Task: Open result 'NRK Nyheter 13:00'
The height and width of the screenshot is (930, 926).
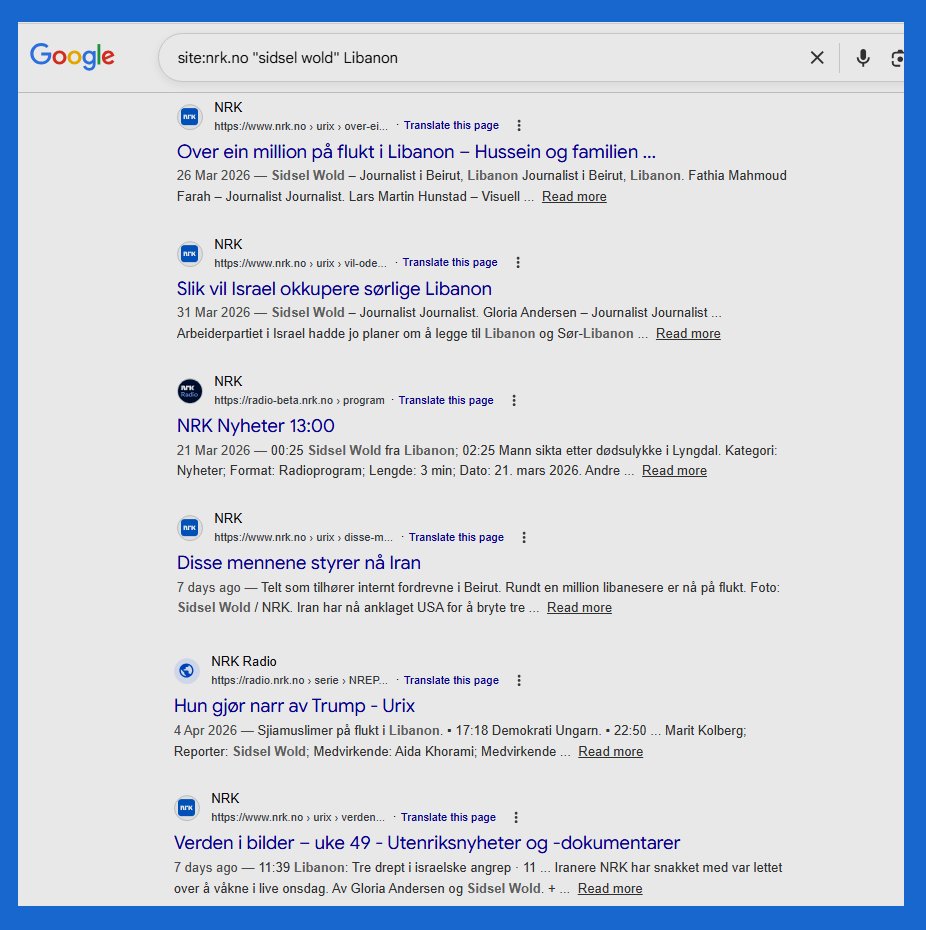Action: pyautogui.click(x=255, y=426)
